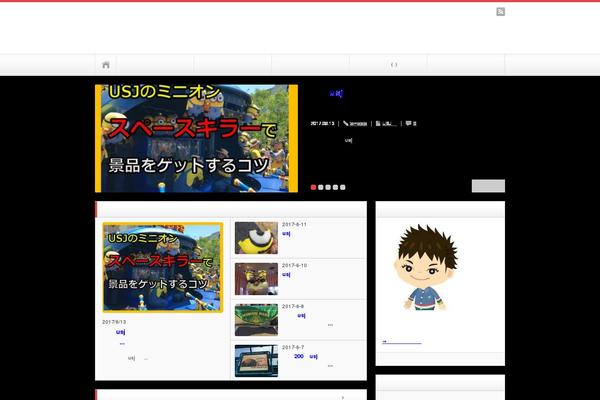Viewport: 600px width, 400px height.
Task: Select the red active slider dot
Action: pos(313,187)
